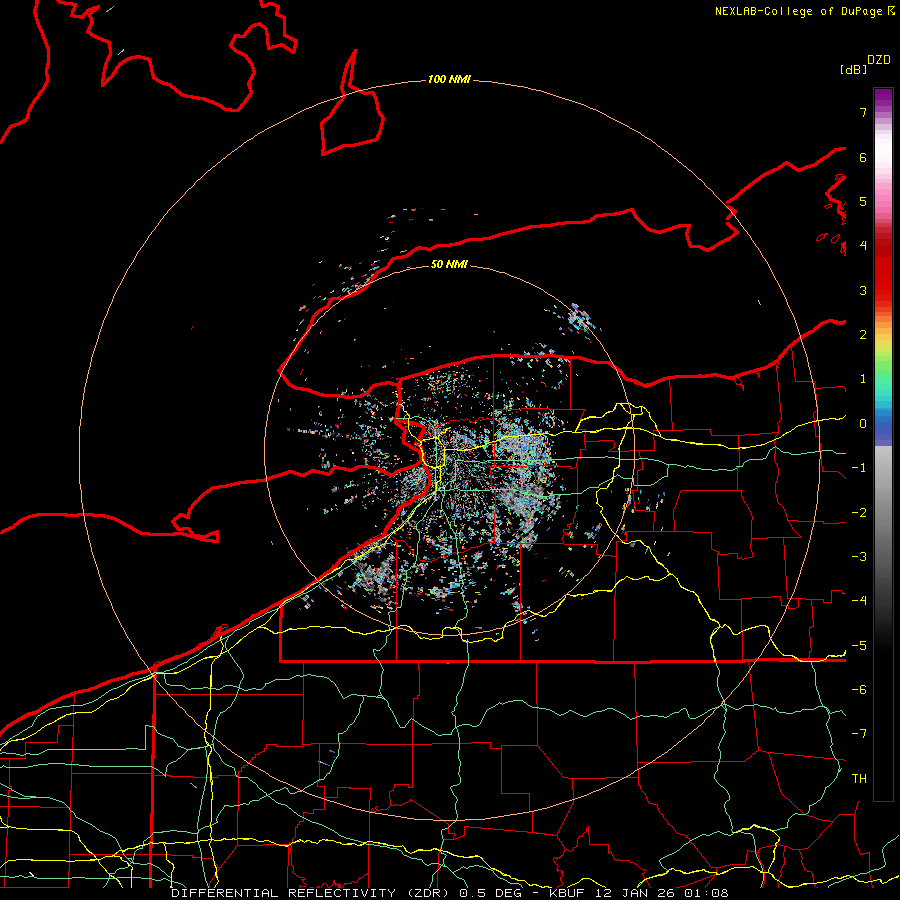This screenshot has width=900, height=900.
Task: Select the 5 dB scale tick label
Action: [863, 201]
